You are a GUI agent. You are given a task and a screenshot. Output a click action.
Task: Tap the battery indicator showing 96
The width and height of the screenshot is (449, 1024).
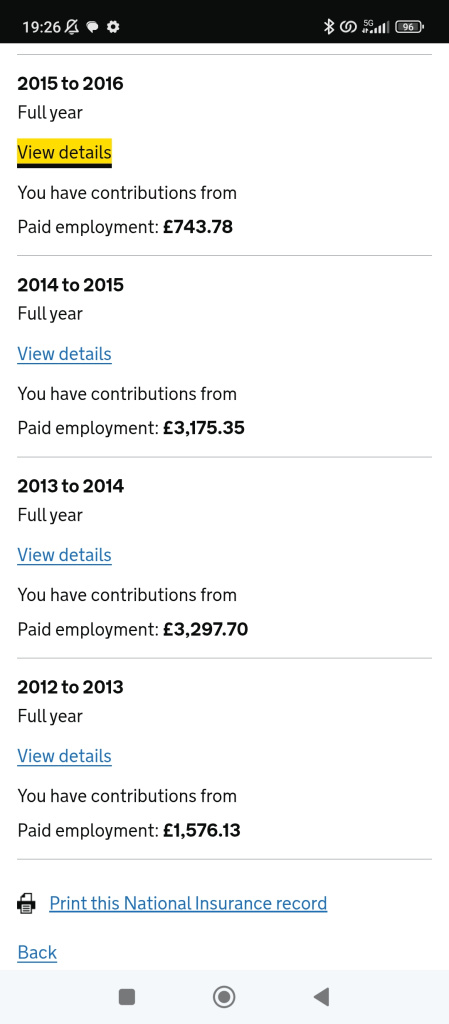coord(409,27)
